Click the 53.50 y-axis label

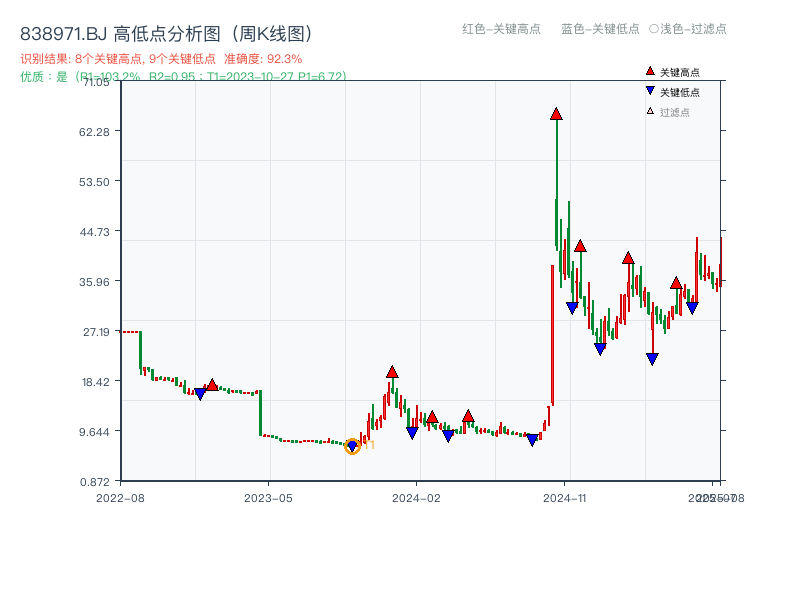(x=94, y=182)
